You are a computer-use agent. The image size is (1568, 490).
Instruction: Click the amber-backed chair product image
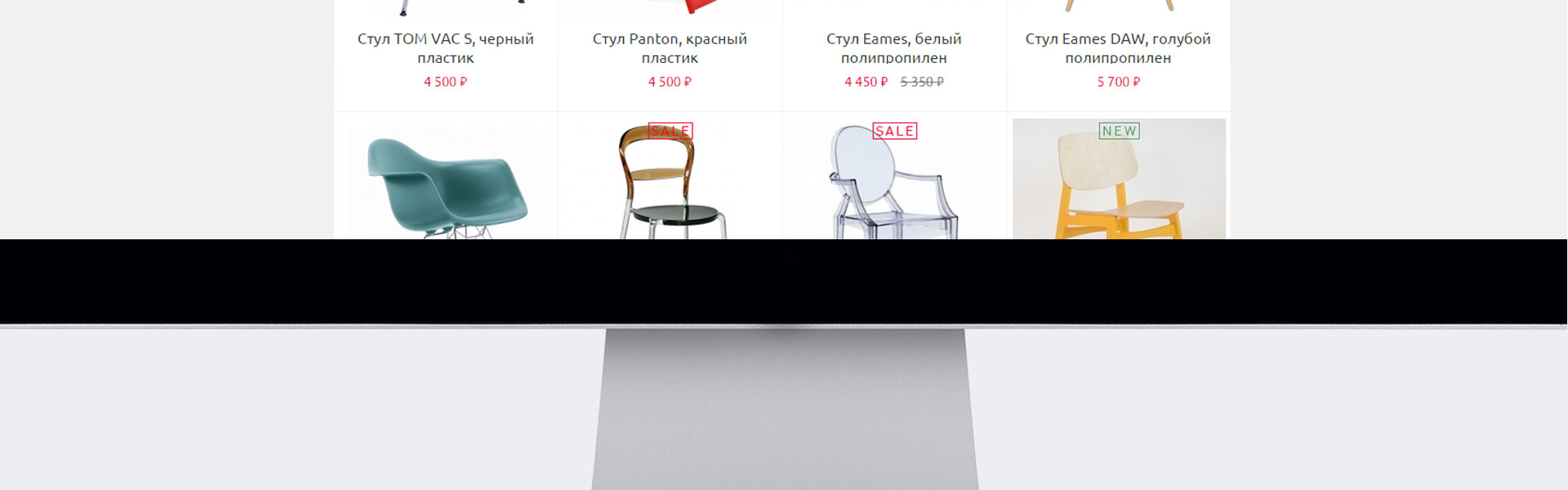tap(670, 184)
